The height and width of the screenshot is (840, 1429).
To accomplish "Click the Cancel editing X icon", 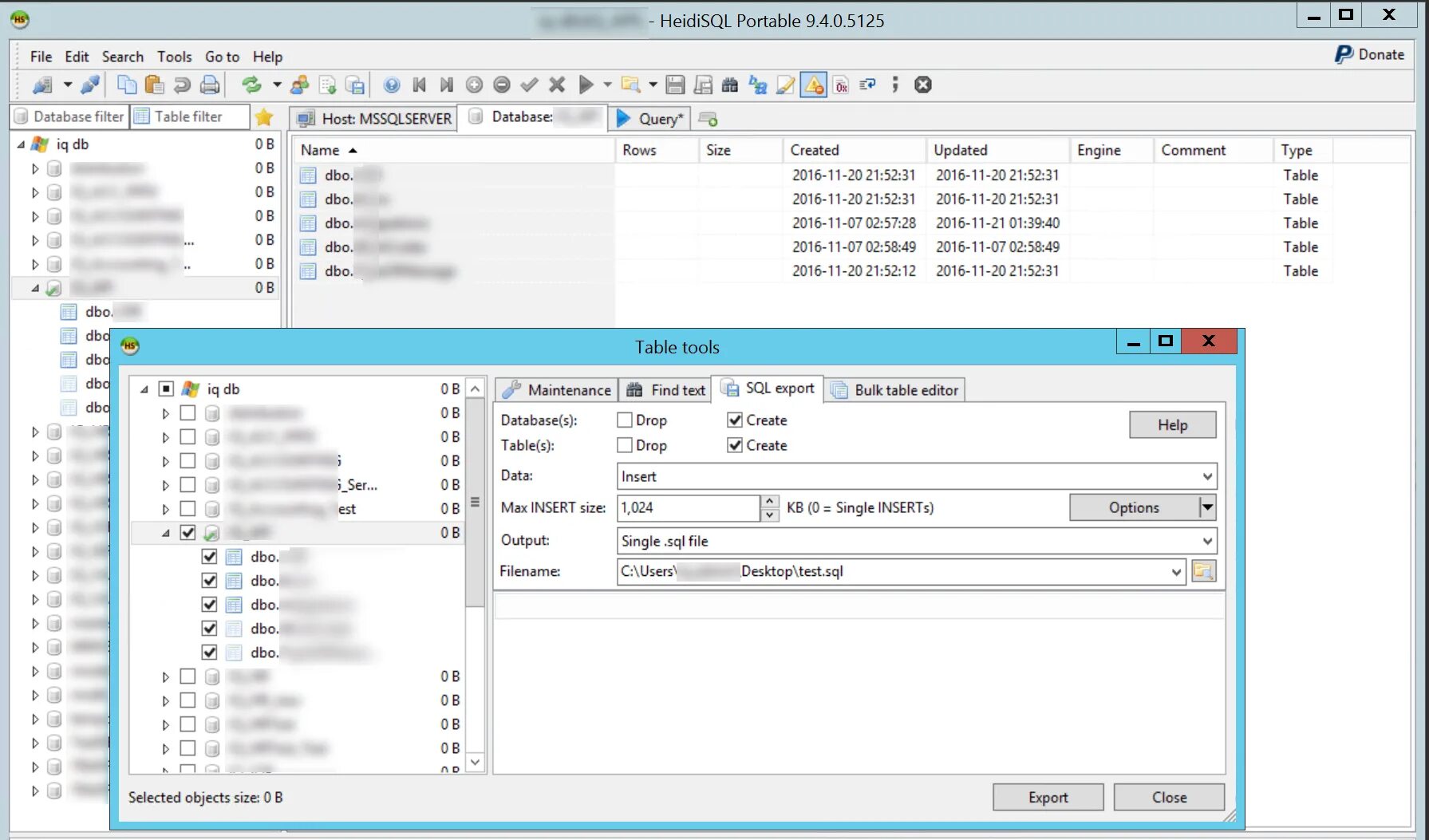I will pos(557,85).
